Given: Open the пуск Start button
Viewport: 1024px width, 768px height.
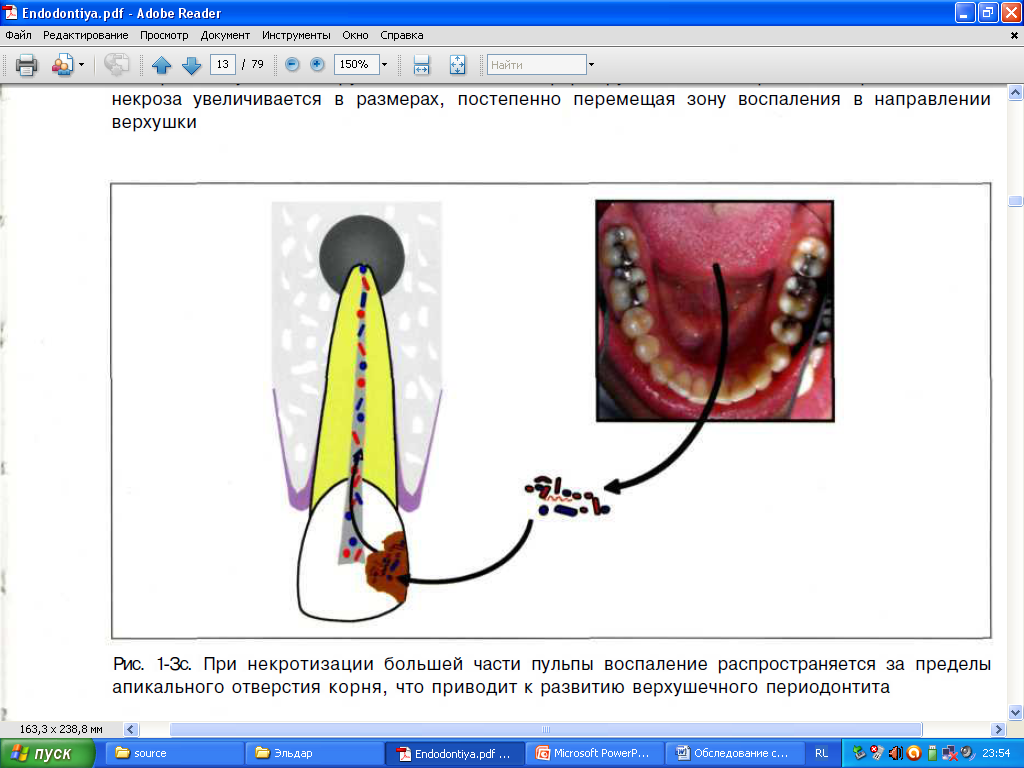Looking at the screenshot, I should coord(47,754).
